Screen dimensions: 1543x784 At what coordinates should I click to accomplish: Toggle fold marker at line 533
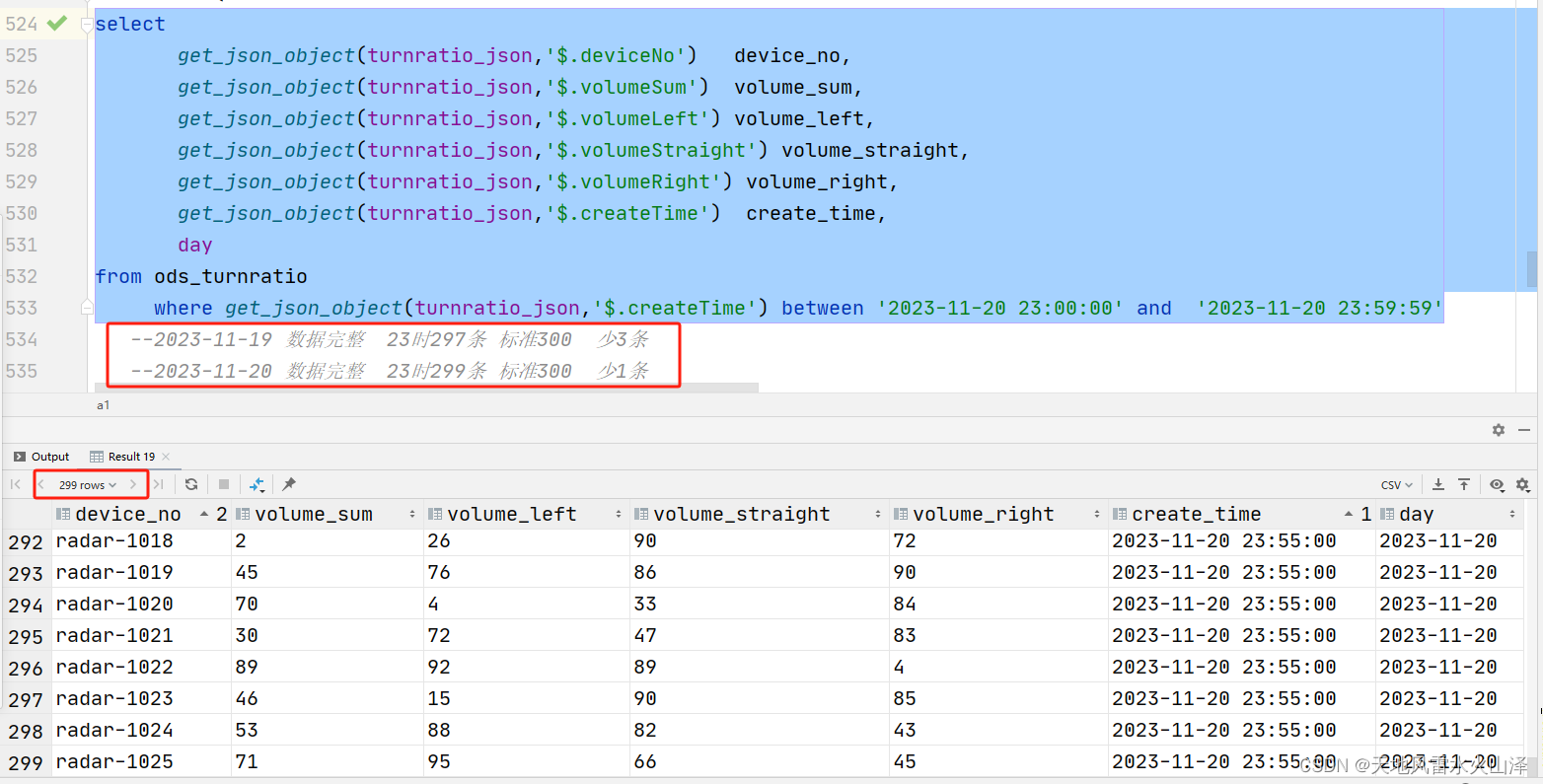pos(87,308)
